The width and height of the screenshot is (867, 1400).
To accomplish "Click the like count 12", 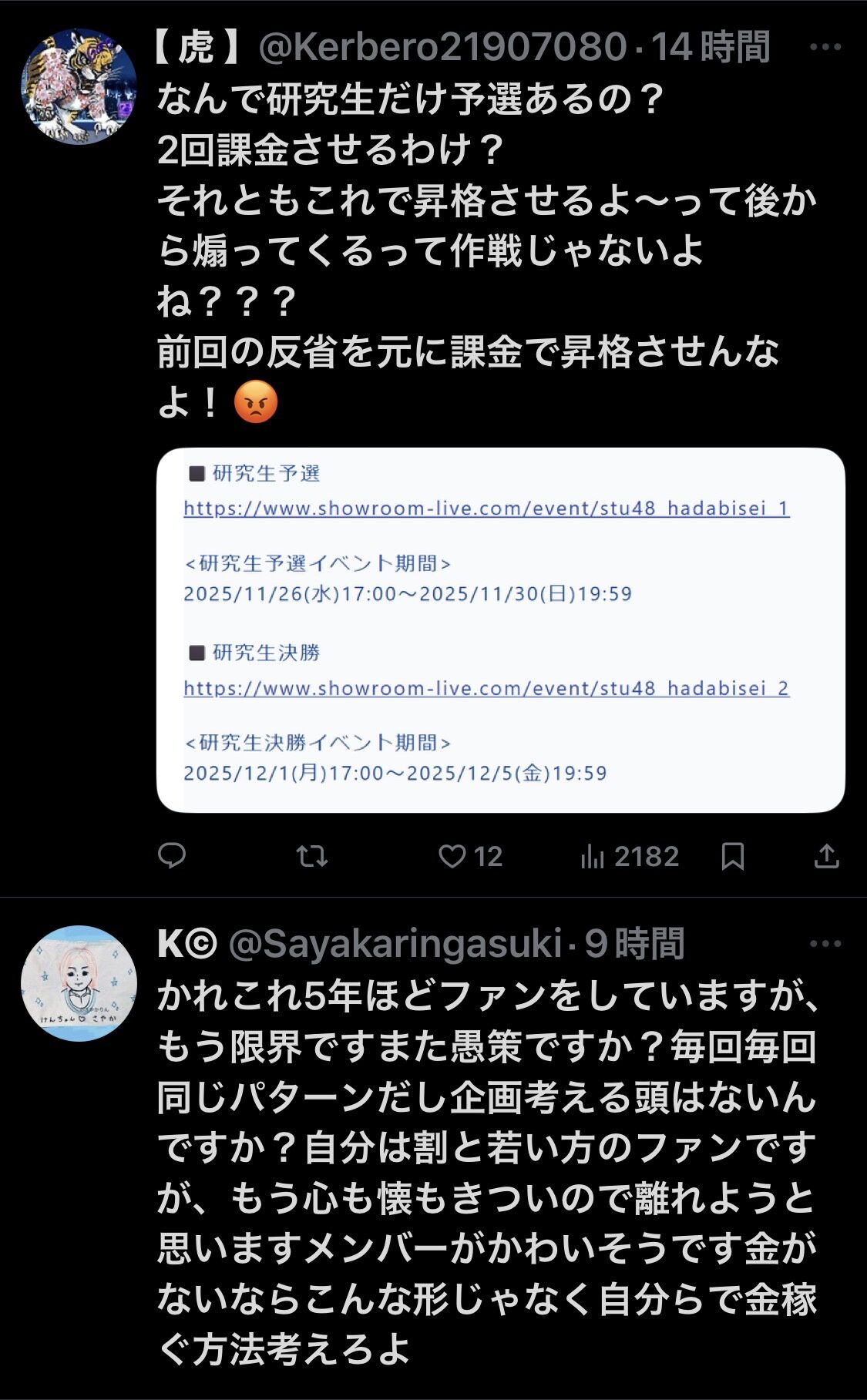I will (x=488, y=856).
